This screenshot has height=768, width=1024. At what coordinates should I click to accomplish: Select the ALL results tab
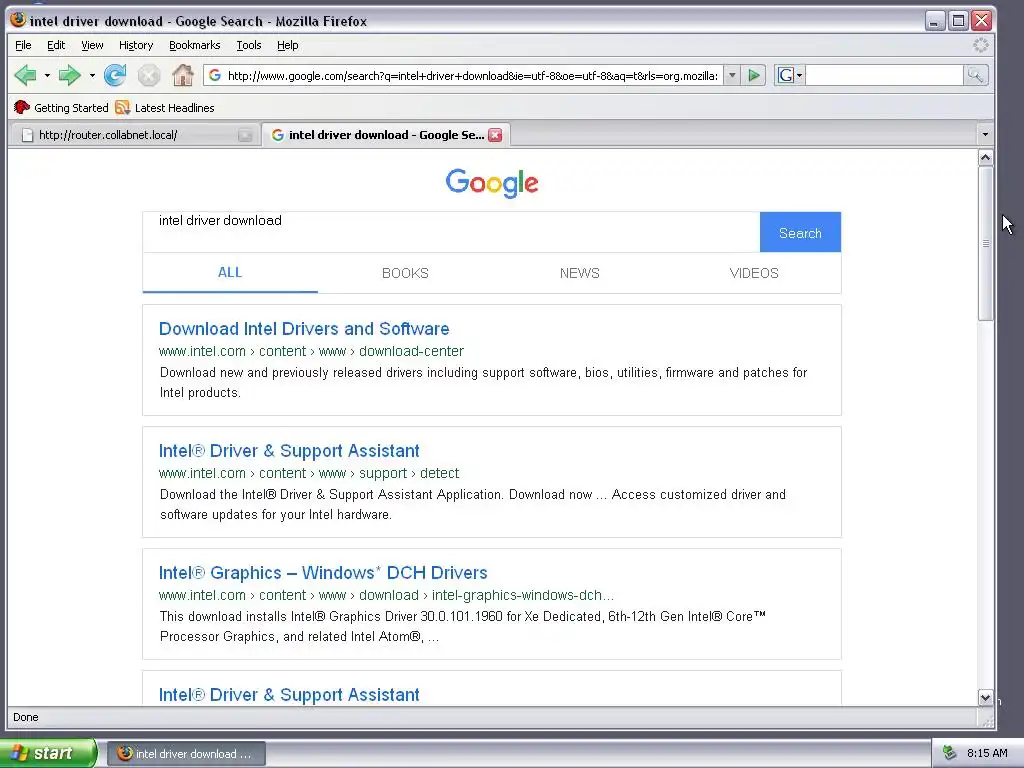tap(230, 272)
